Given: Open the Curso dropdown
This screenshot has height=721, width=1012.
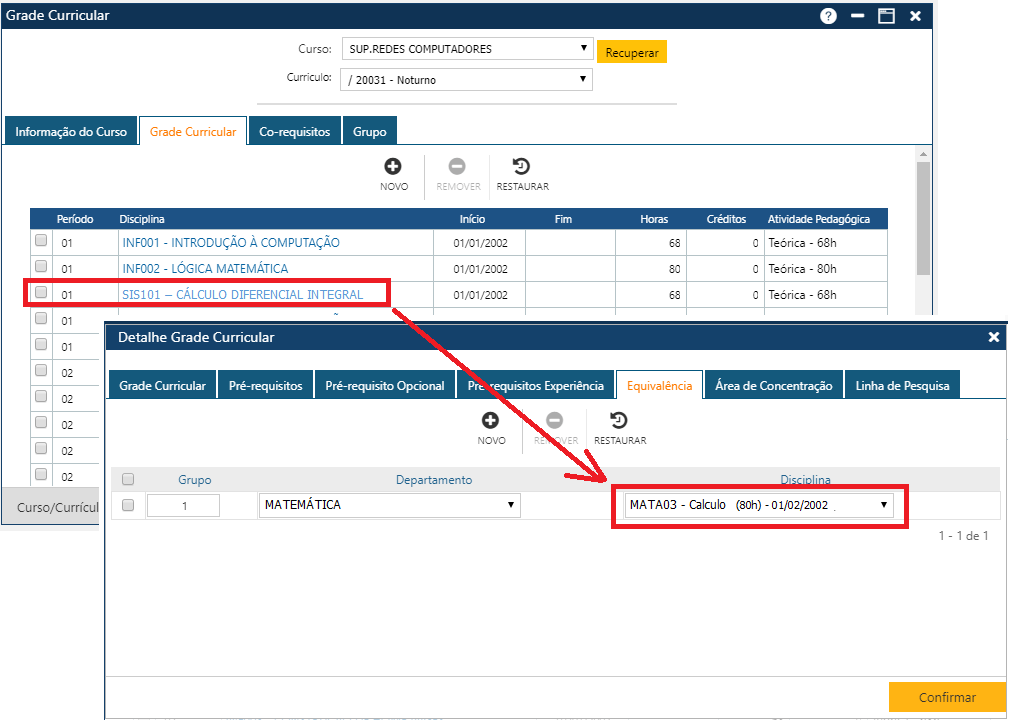Looking at the screenshot, I should point(467,49).
